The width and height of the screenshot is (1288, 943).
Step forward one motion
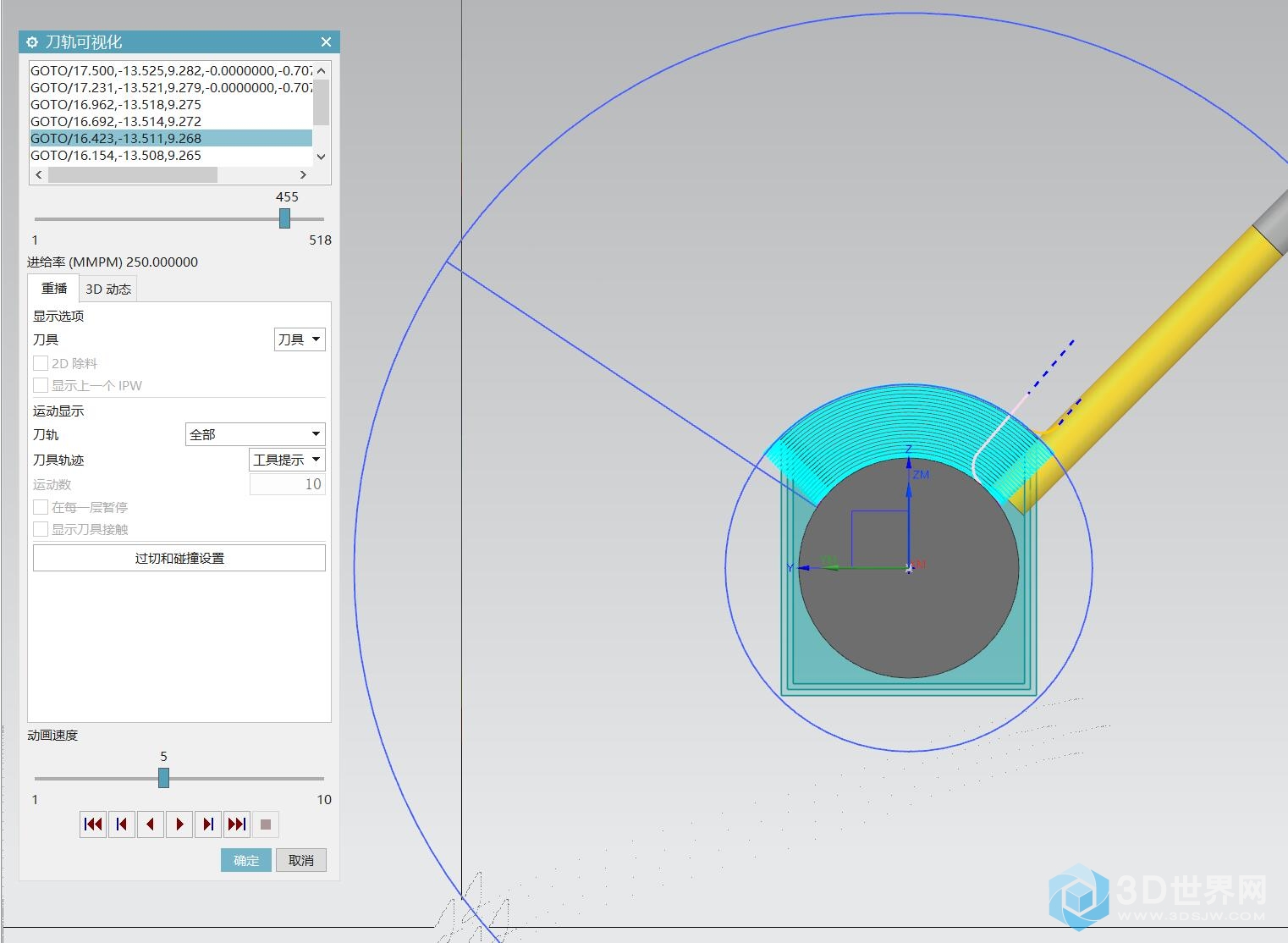(x=208, y=824)
